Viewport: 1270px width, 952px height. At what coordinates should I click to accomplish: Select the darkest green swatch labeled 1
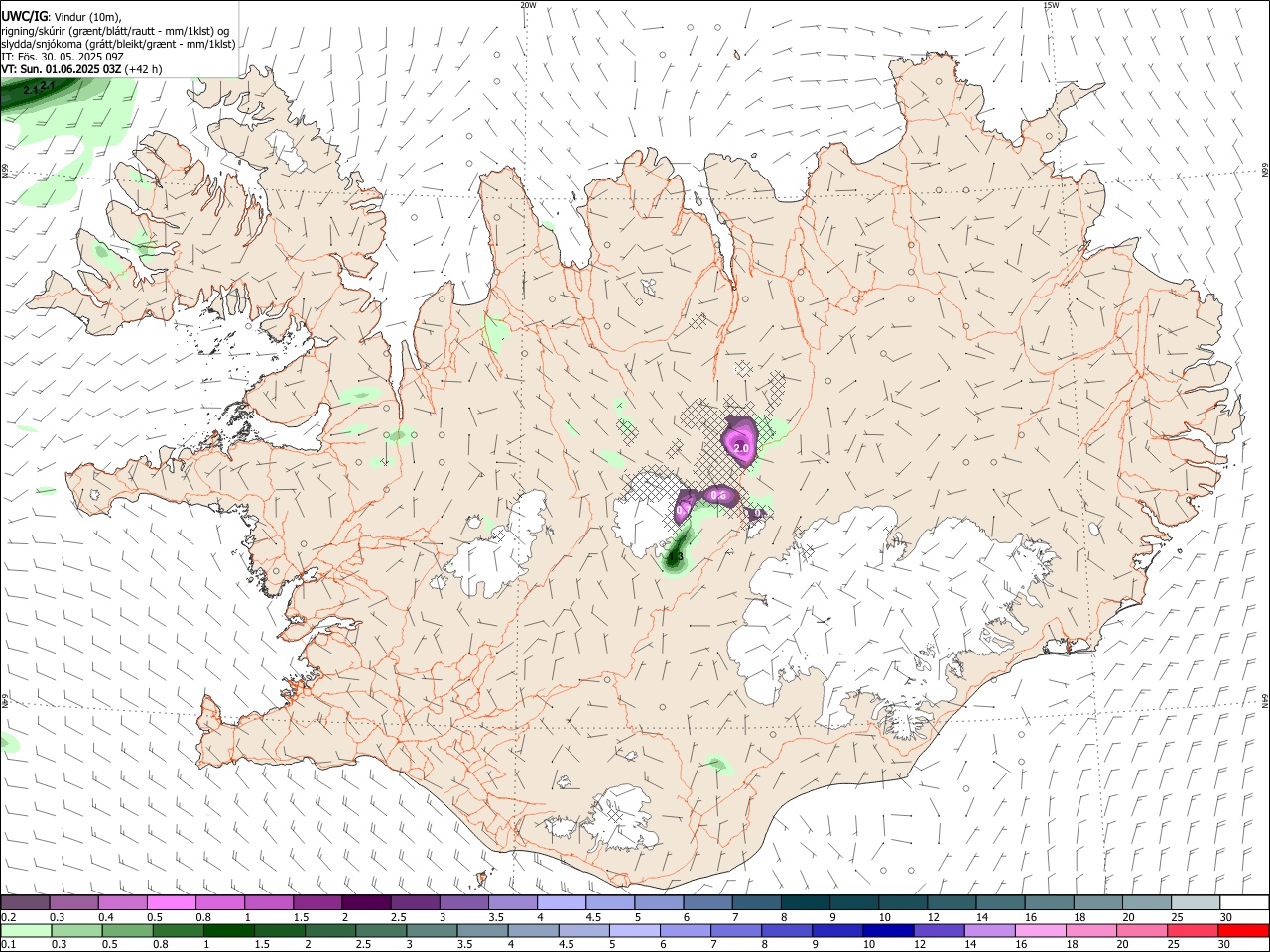[227, 931]
